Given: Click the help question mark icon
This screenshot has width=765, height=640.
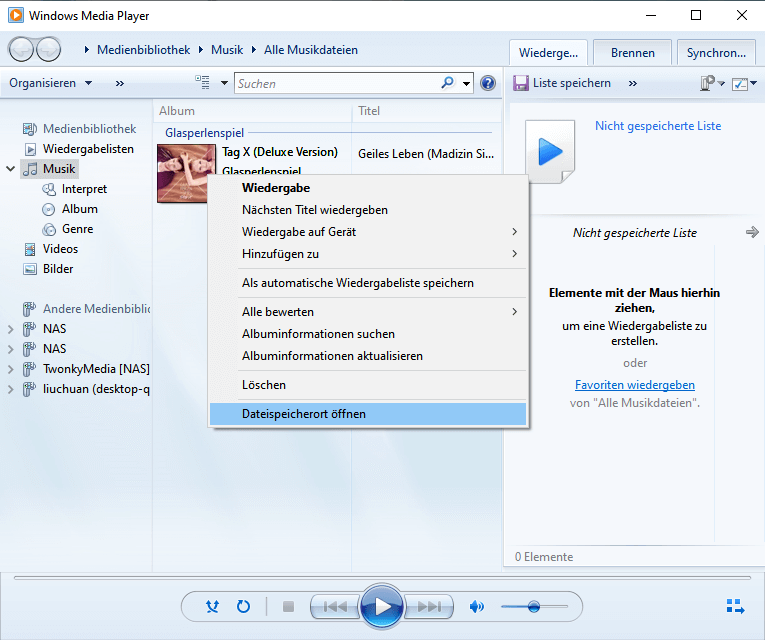Looking at the screenshot, I should (488, 84).
